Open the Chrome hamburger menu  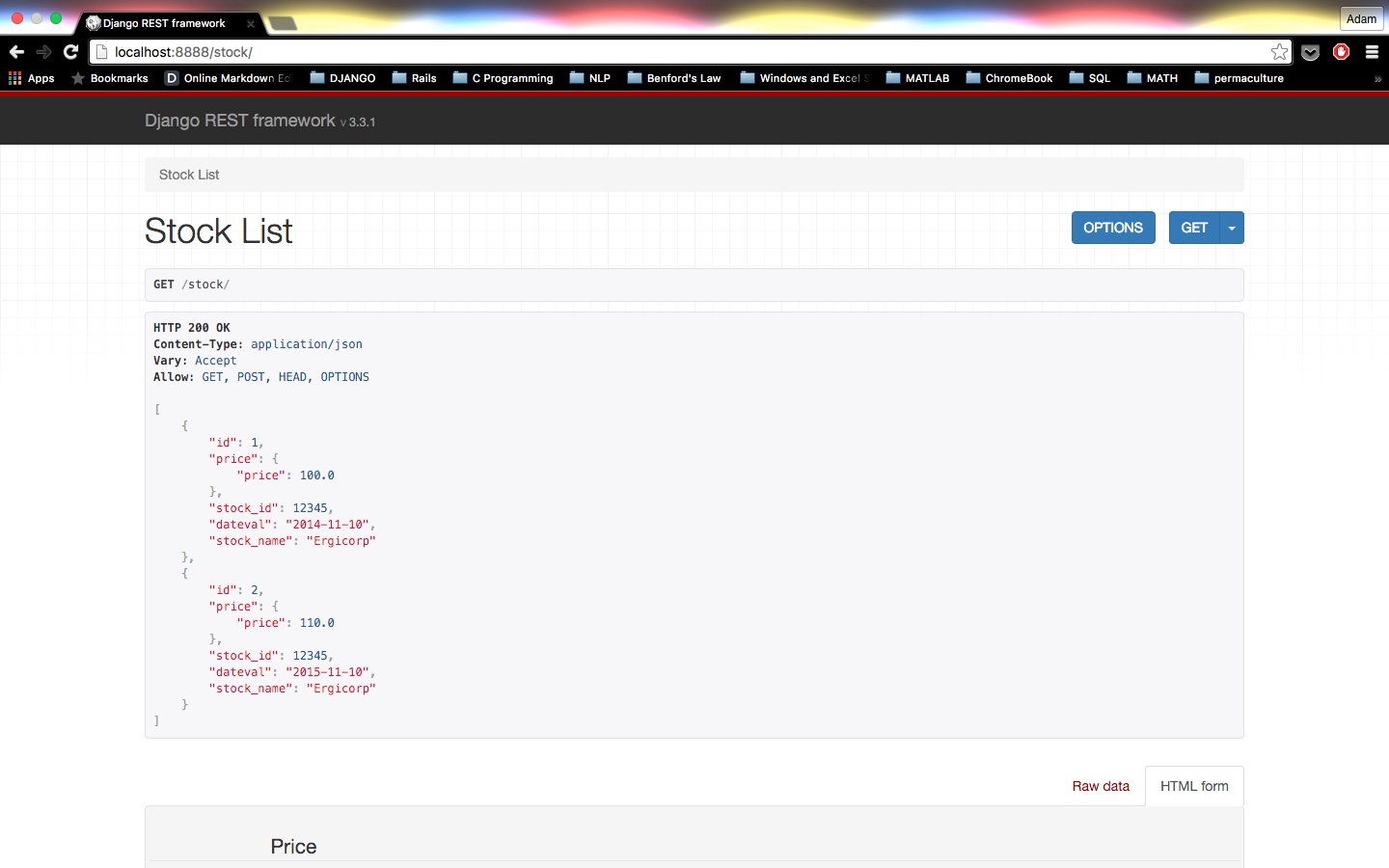point(1372,52)
